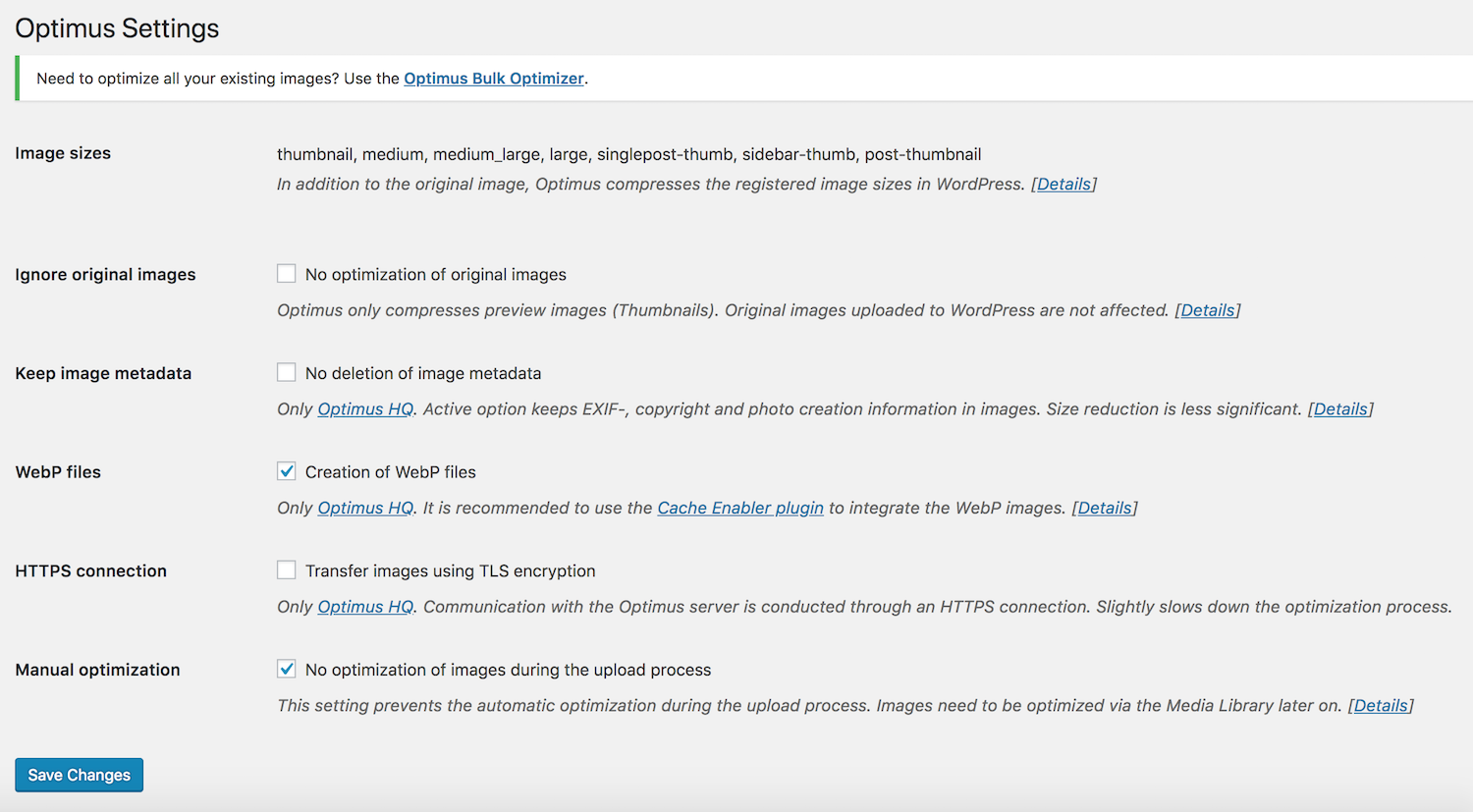Click the 'Ignore original images' row label
1473x812 pixels.
tap(105, 275)
